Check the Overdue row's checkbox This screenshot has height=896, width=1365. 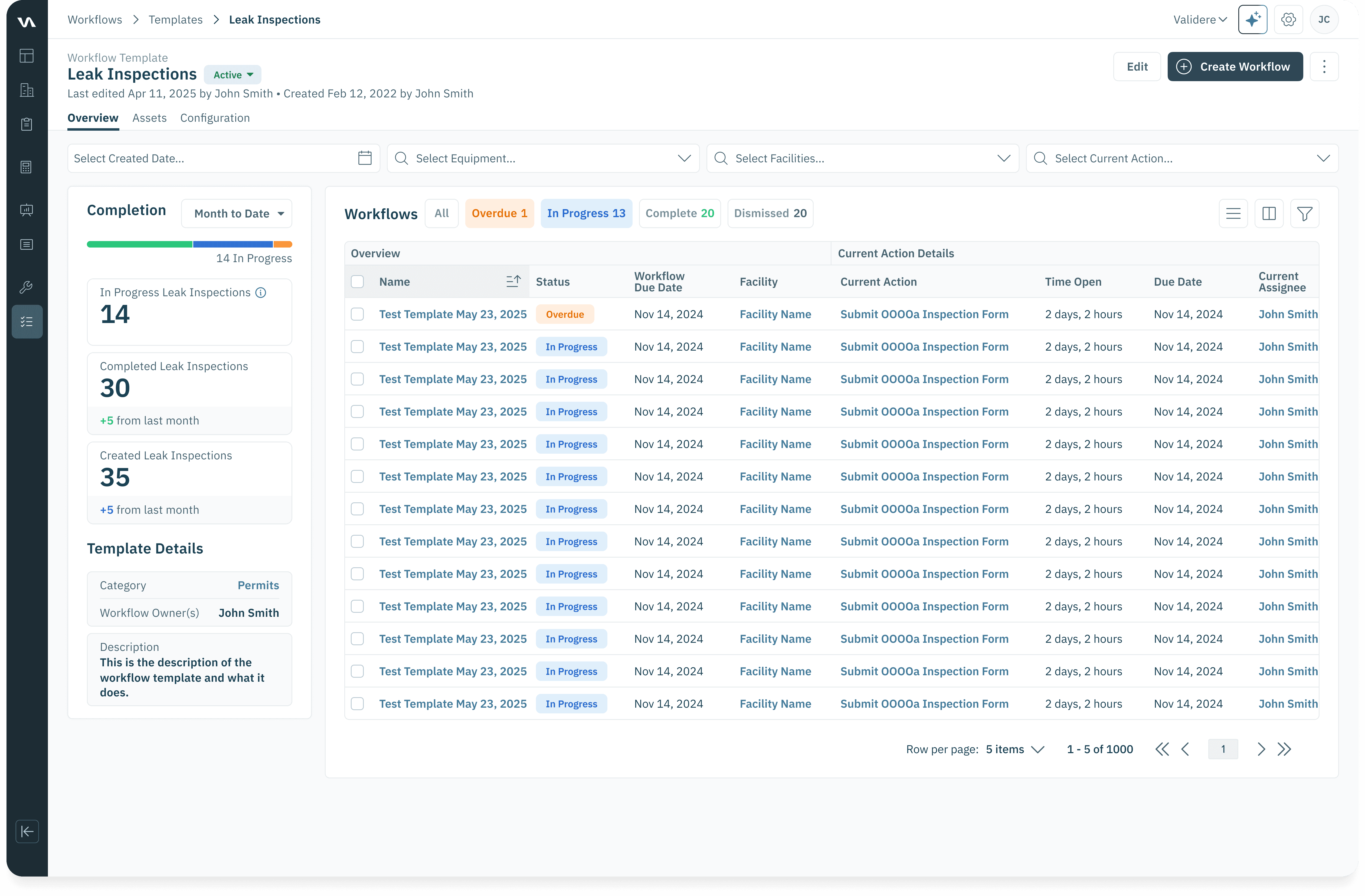pos(357,314)
